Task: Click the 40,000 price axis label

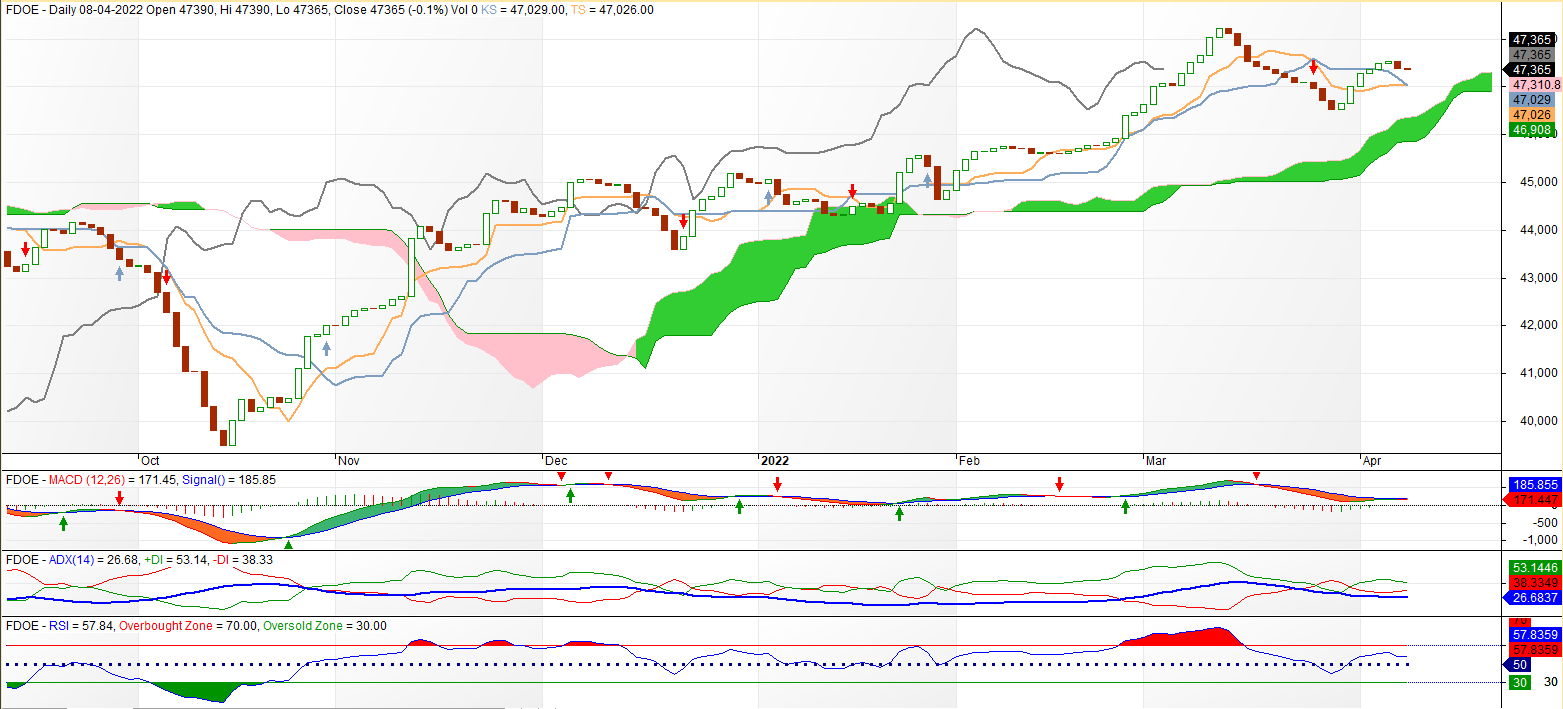Action: click(x=1541, y=420)
